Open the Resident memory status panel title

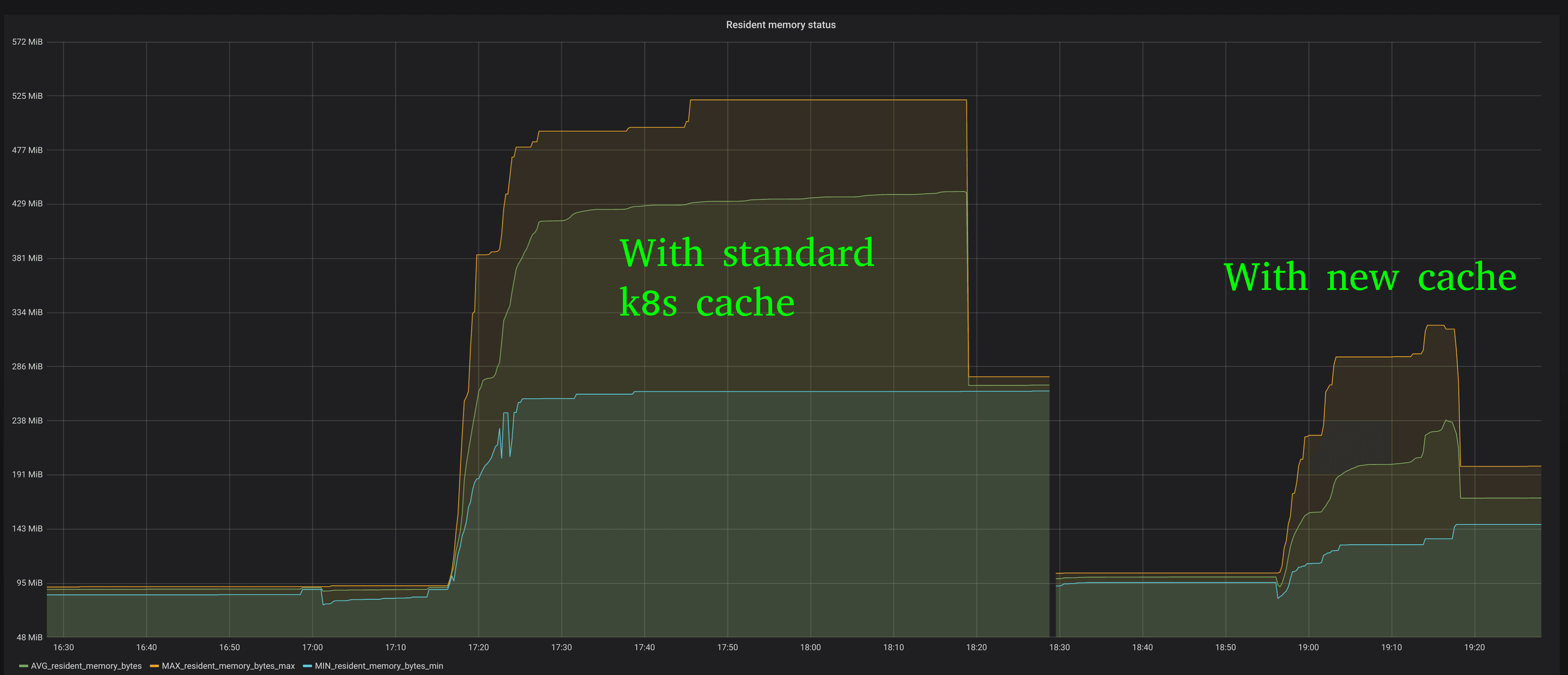(x=780, y=25)
